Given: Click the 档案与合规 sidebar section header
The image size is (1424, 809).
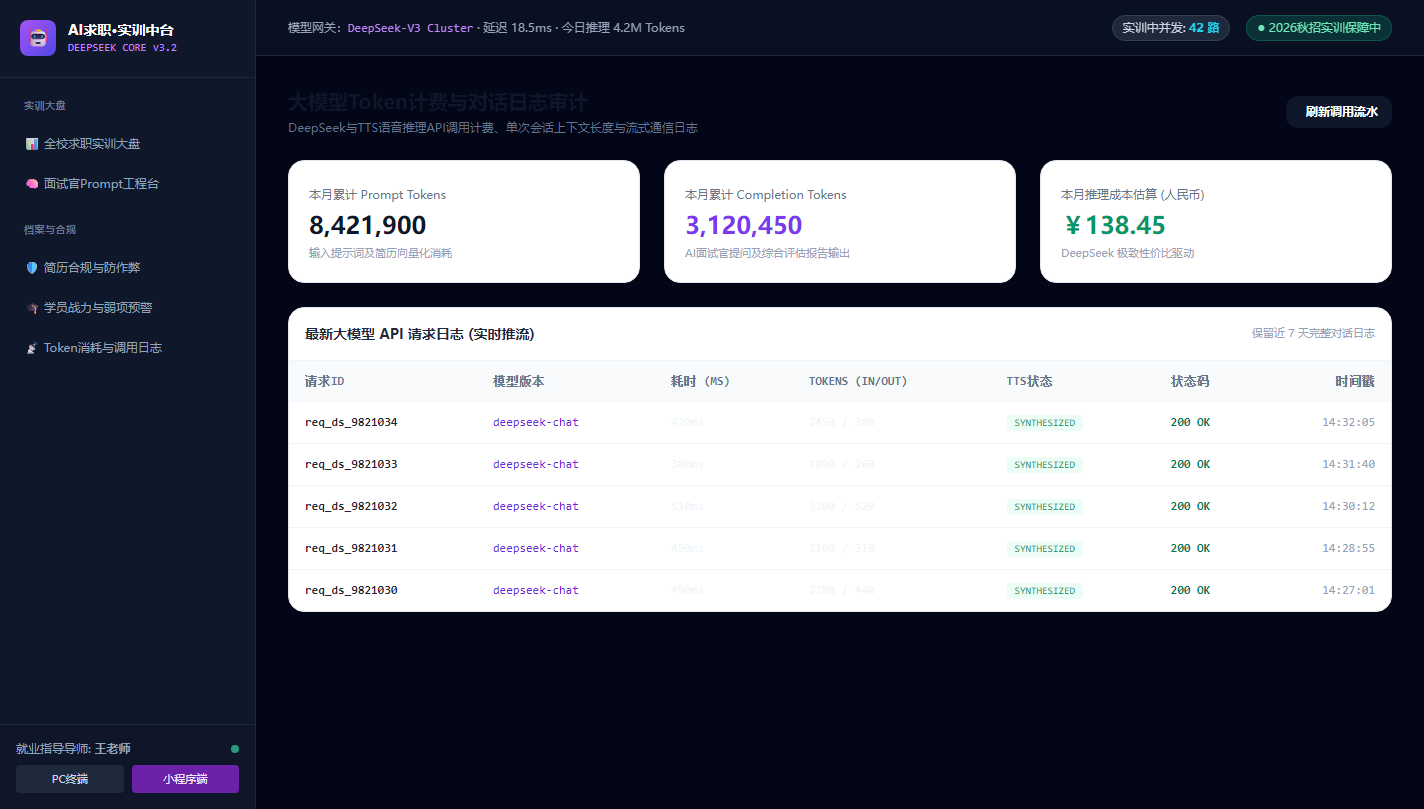Looking at the screenshot, I should [50, 229].
